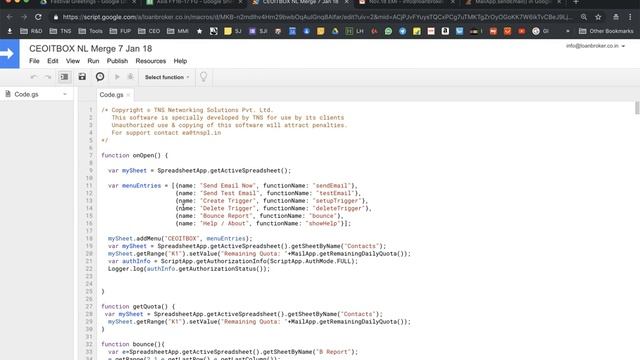Reload the page in browser
The image size is (640, 360).
click(x=38, y=17)
